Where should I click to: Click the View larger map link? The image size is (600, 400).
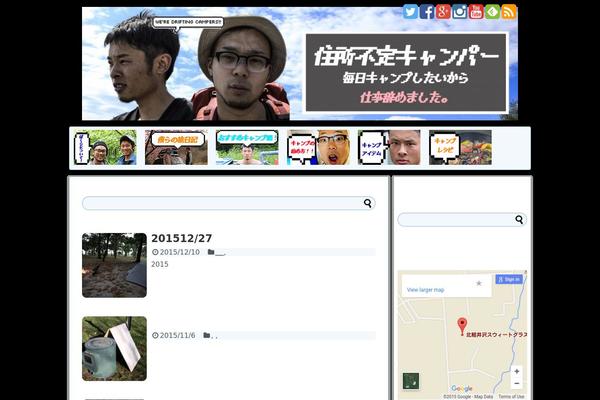[x=425, y=290]
